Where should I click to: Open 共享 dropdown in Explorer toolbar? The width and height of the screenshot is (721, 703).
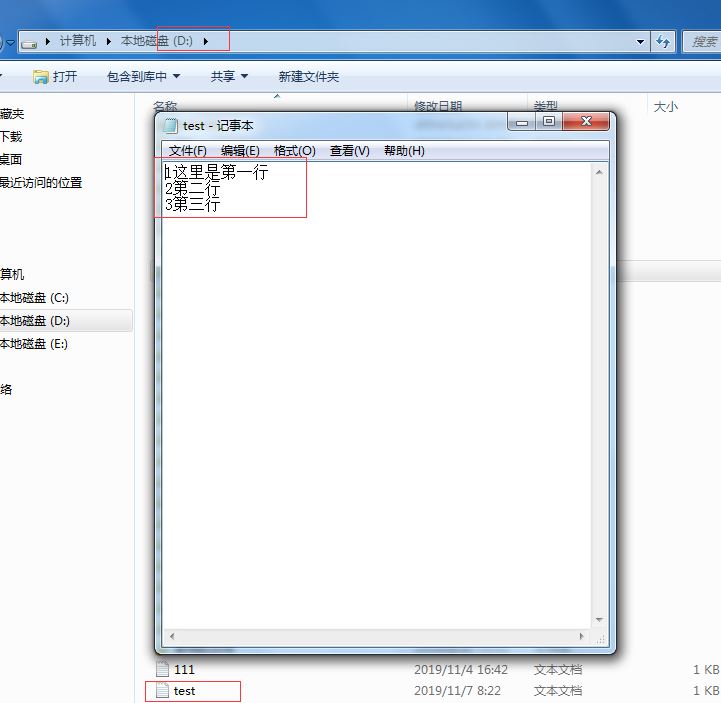click(229, 76)
